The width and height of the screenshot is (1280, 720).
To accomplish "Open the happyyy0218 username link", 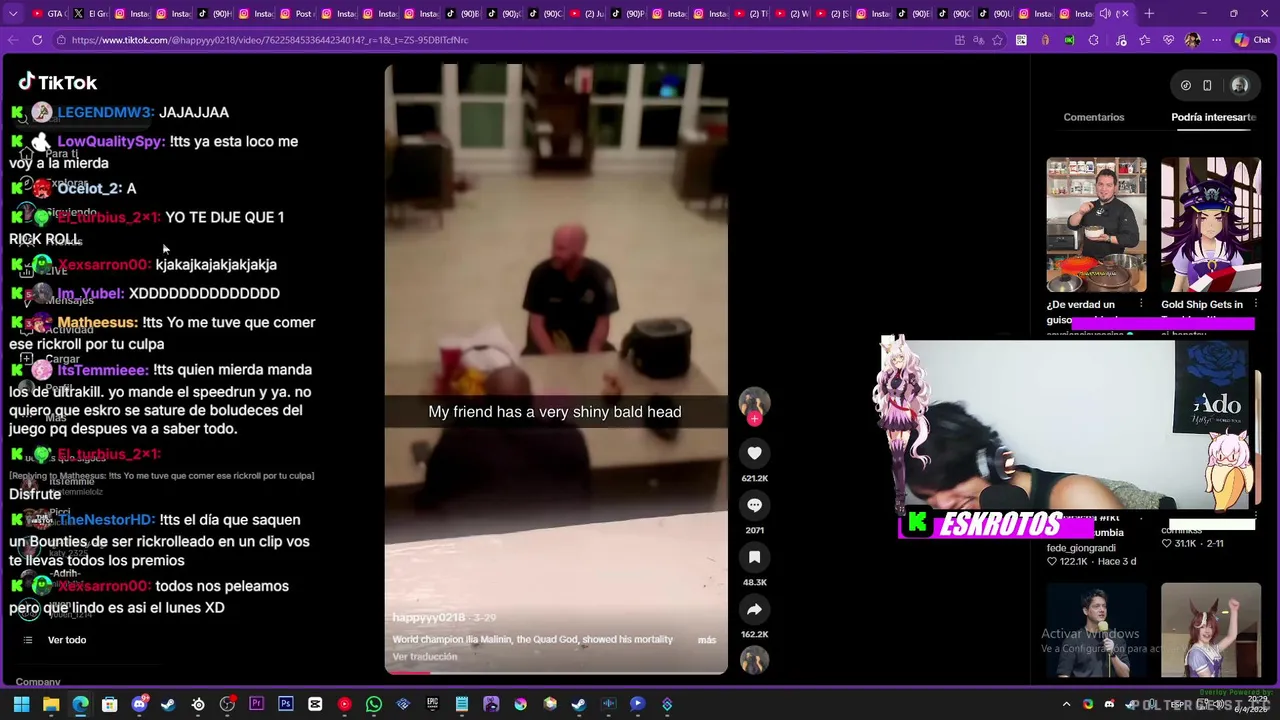I will [428, 618].
